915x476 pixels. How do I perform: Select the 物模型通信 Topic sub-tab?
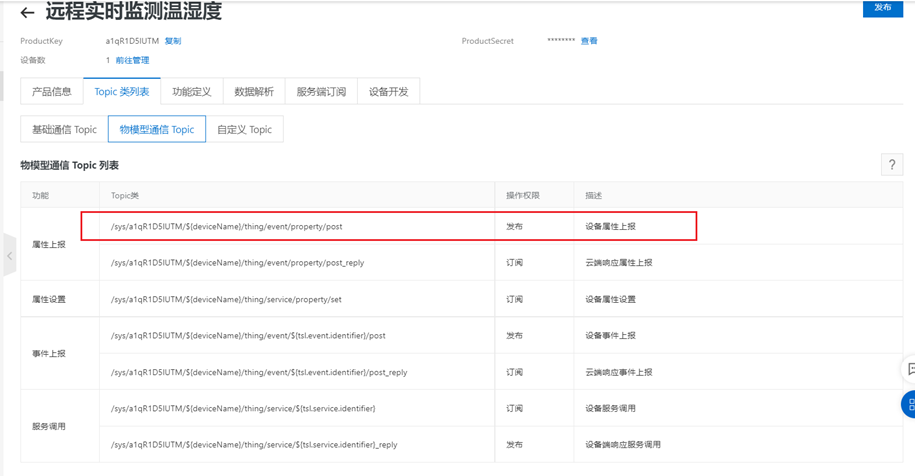tap(157, 130)
